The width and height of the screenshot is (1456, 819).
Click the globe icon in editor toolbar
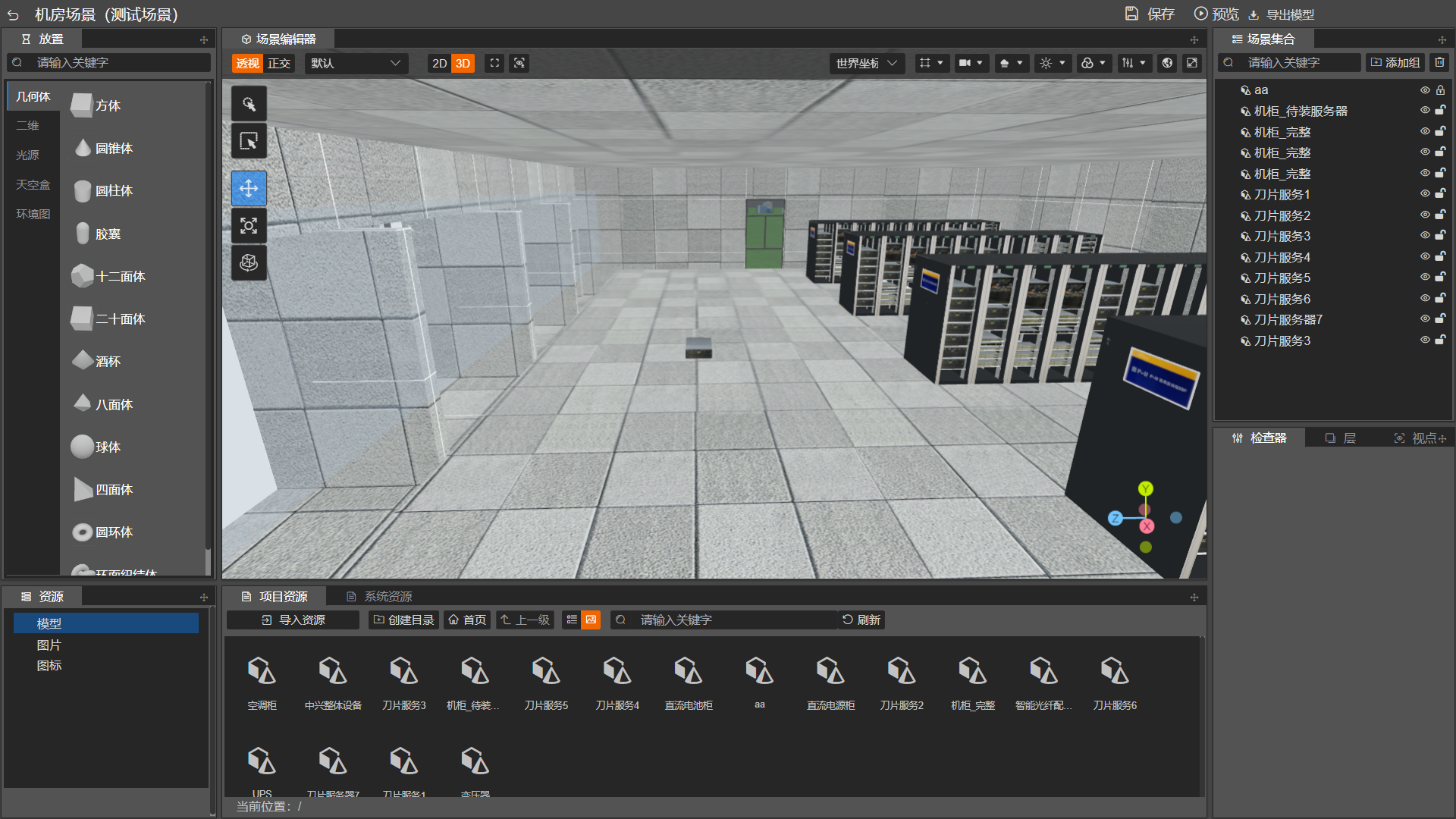point(1167,63)
